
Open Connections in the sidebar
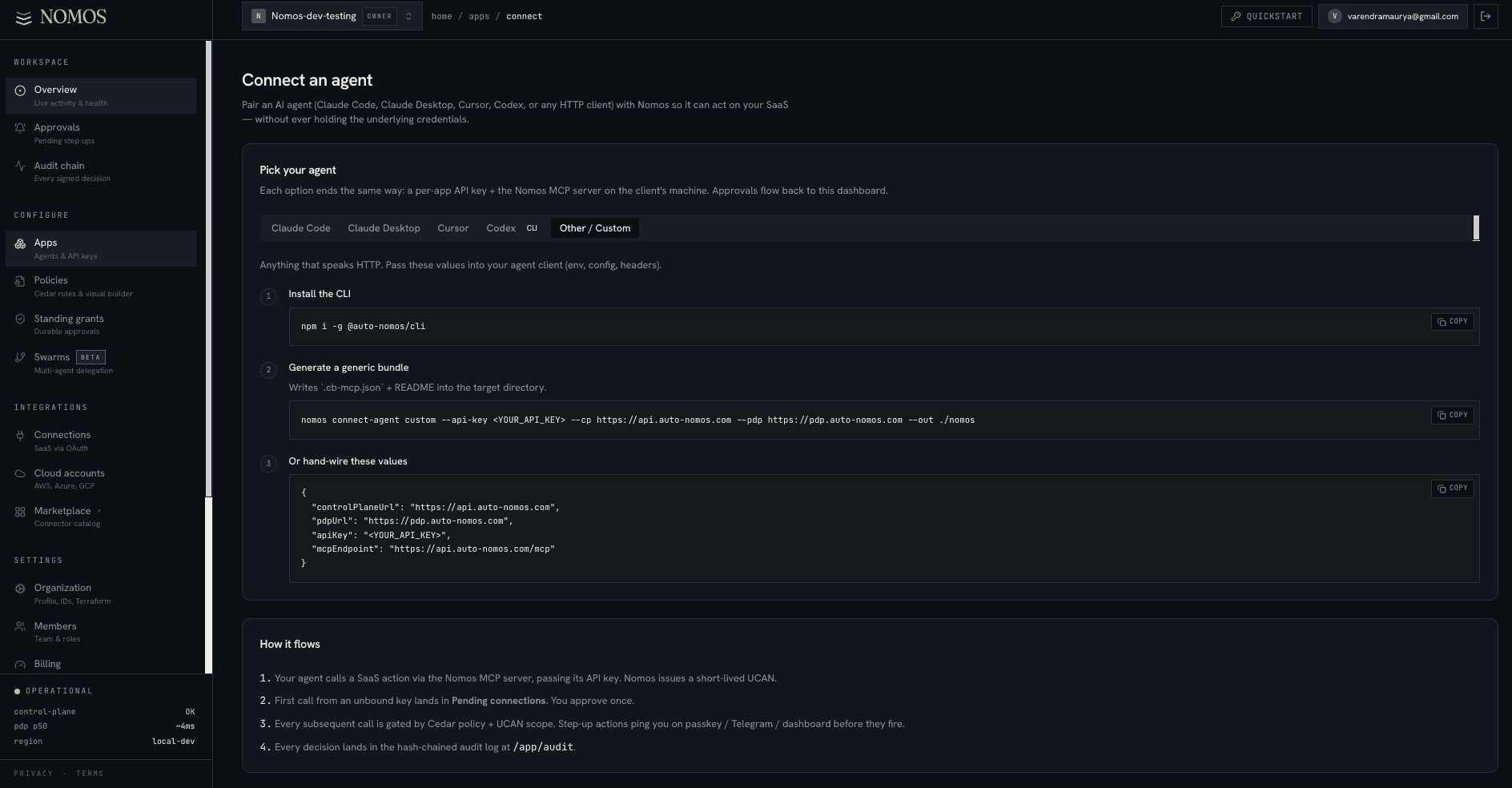101,440
